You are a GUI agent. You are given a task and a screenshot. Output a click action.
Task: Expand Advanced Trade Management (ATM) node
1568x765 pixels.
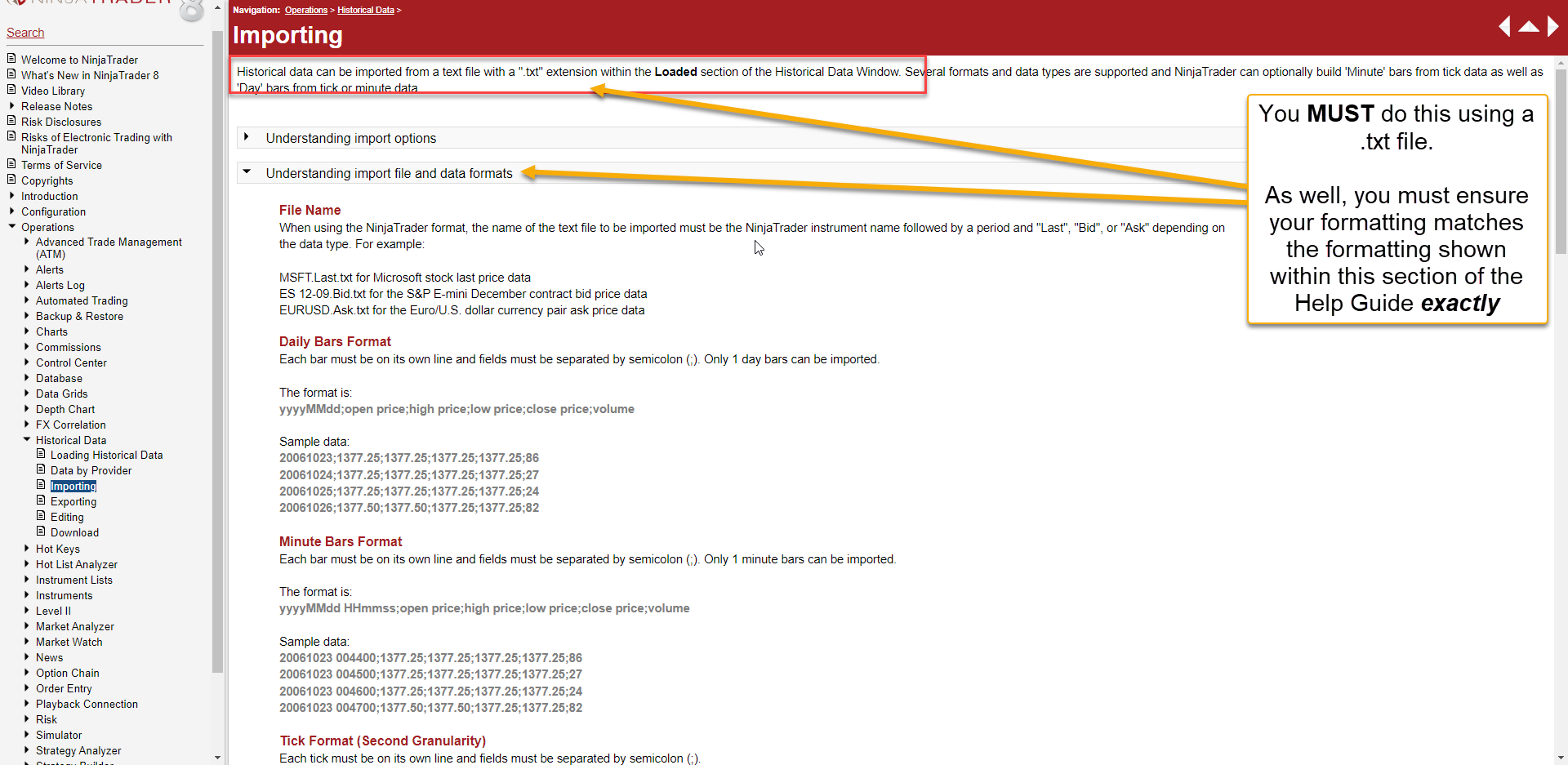point(27,242)
